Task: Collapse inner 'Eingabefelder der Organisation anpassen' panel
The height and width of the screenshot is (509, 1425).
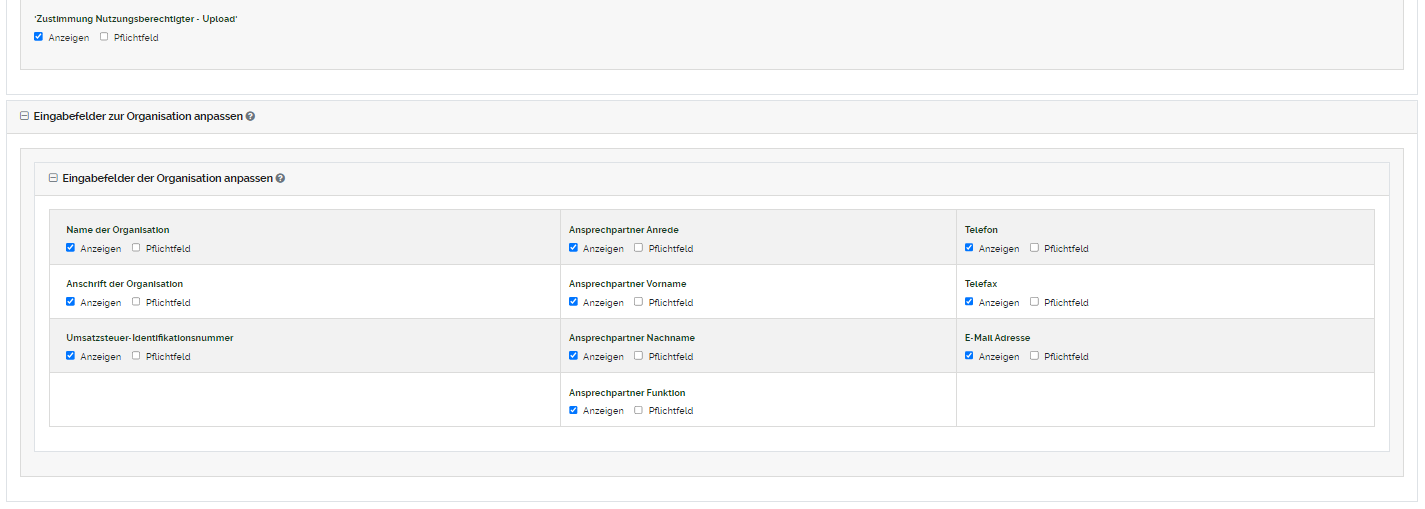Action: pos(53,179)
